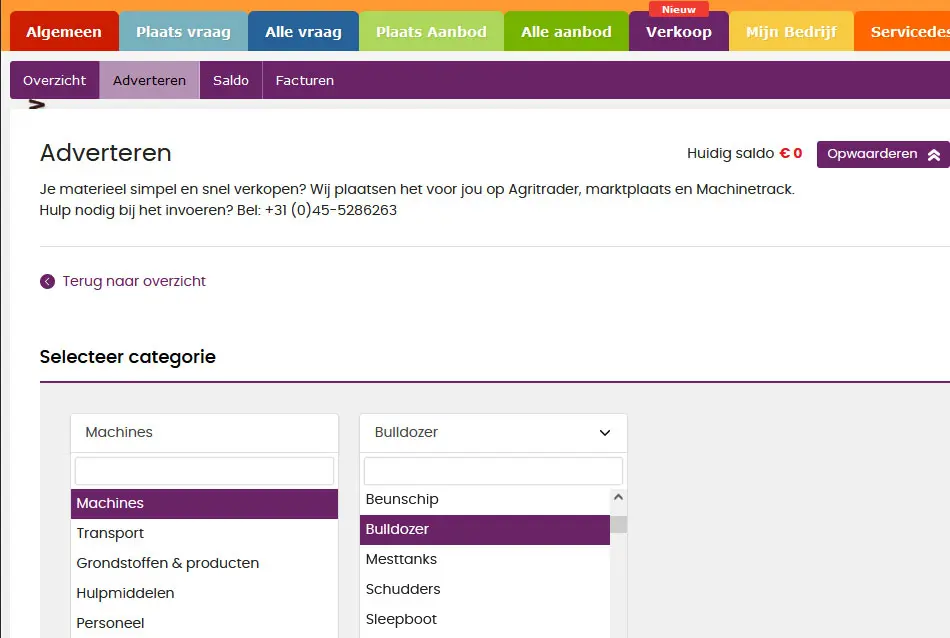Focus the subcategory search box under Bulldozer
Viewport: 950px width, 638px height.
tap(493, 471)
